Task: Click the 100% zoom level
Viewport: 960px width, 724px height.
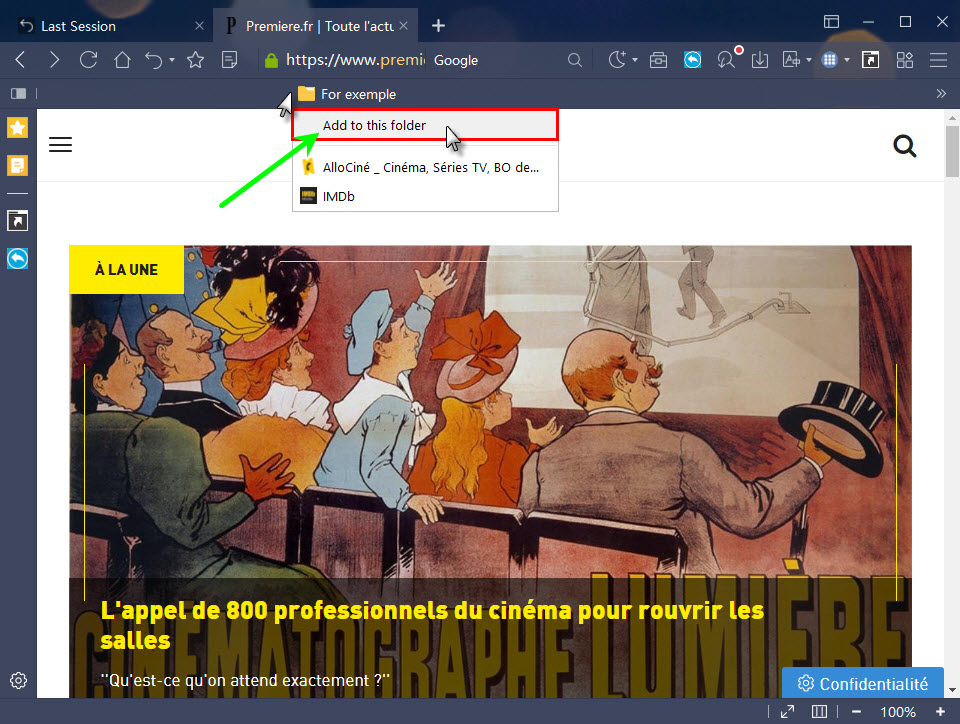Action: [898, 712]
